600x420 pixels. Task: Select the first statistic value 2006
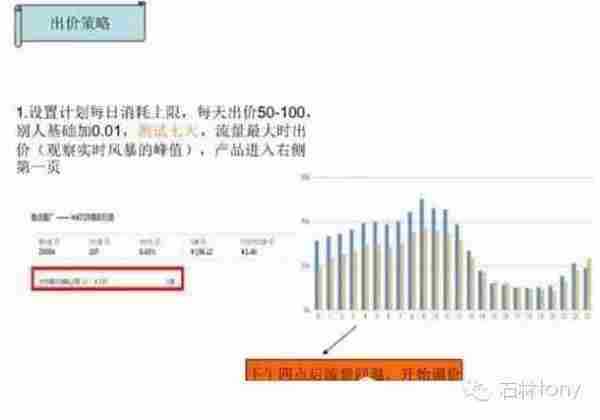point(44,254)
